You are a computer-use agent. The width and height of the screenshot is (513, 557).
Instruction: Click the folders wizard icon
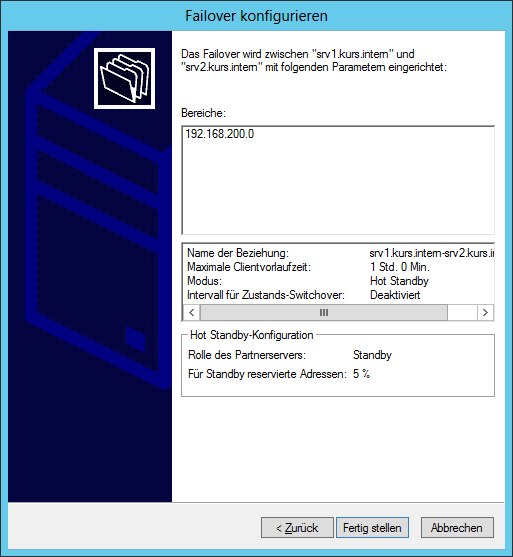point(124,79)
